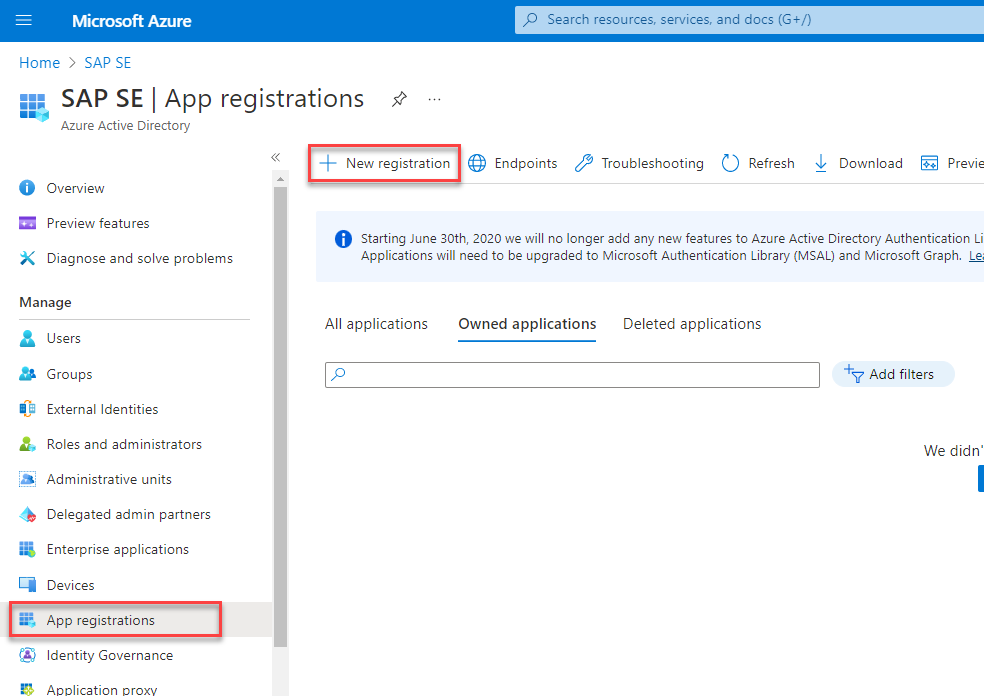984x696 pixels.
Task: Start a New registration
Action: [385, 163]
